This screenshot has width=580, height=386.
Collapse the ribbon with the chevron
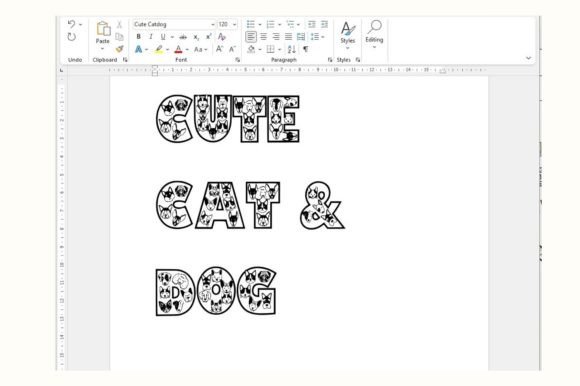[x=529, y=58]
